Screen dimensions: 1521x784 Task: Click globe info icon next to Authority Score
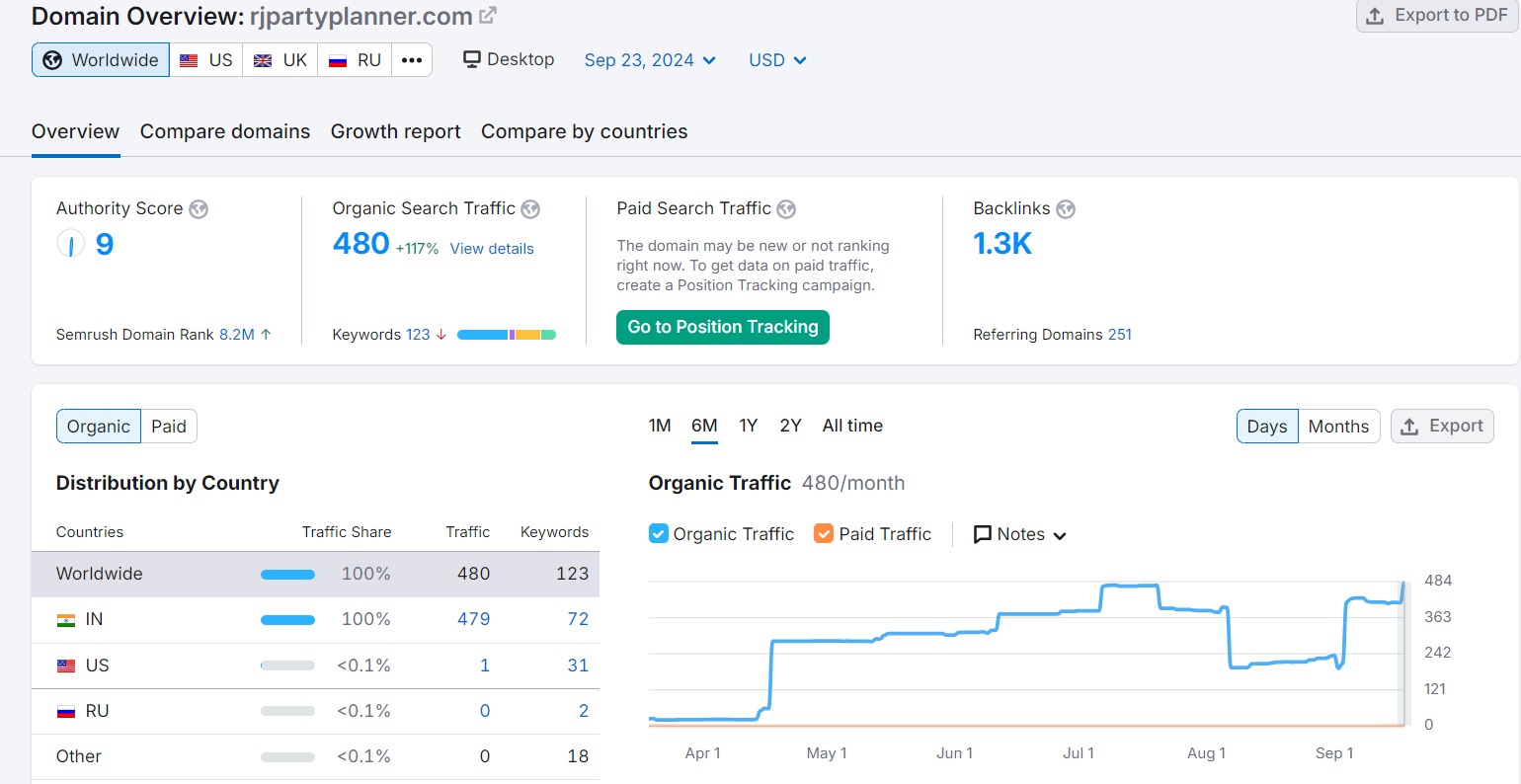[199, 209]
